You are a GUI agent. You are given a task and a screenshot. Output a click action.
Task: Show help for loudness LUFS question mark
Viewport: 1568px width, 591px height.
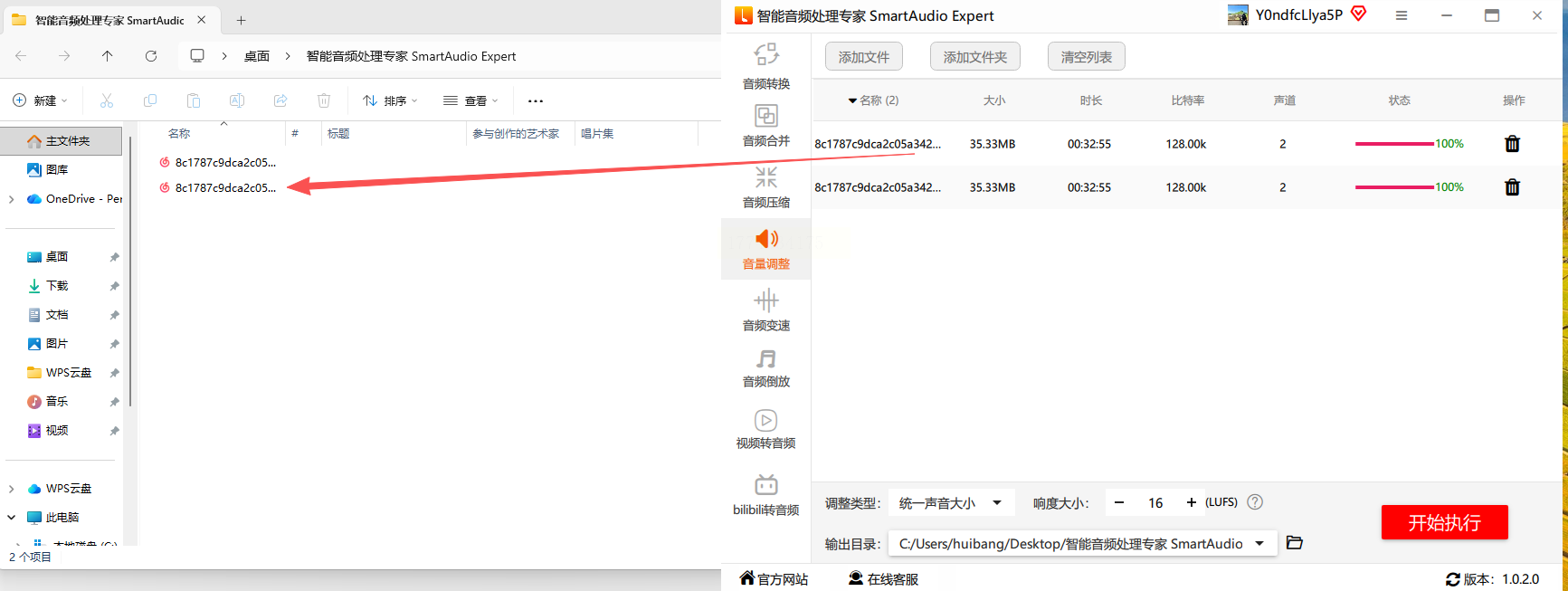coord(1255,502)
